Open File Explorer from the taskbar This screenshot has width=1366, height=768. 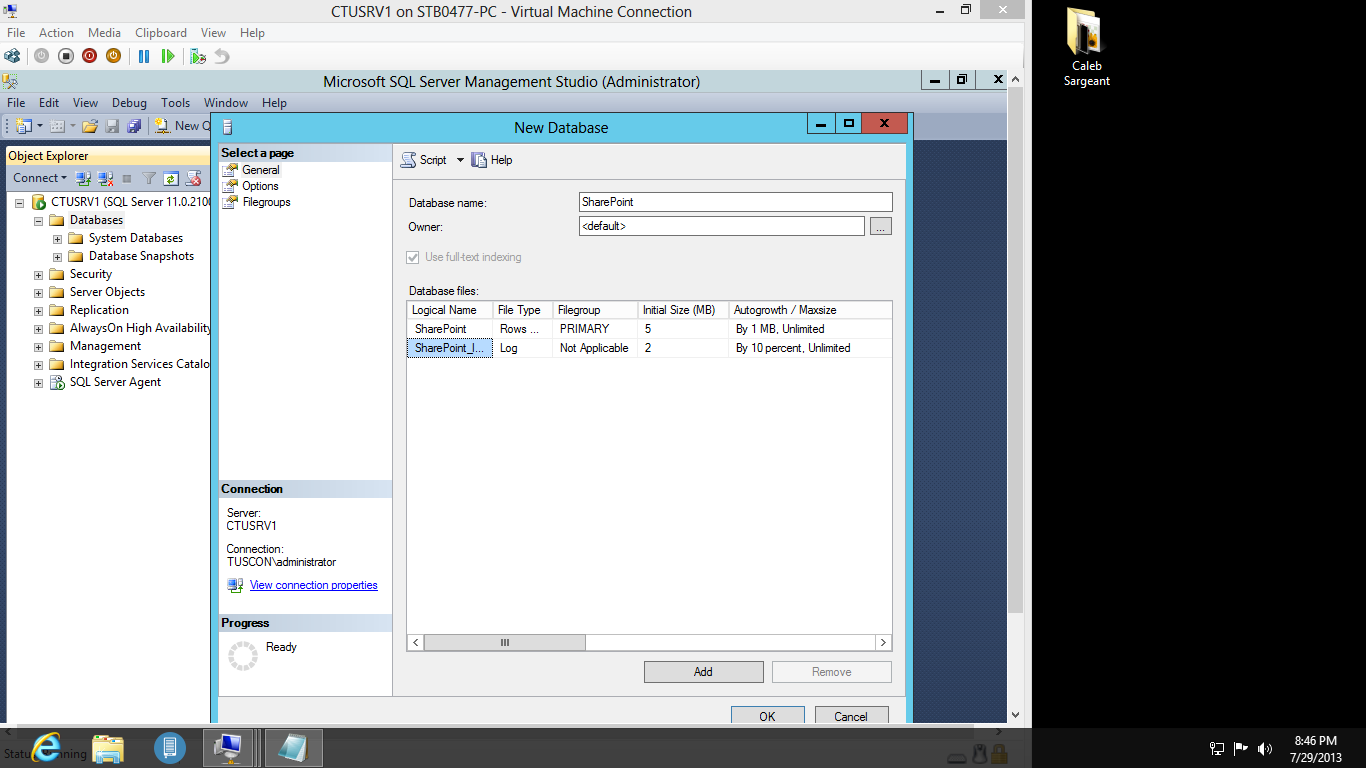coord(108,747)
